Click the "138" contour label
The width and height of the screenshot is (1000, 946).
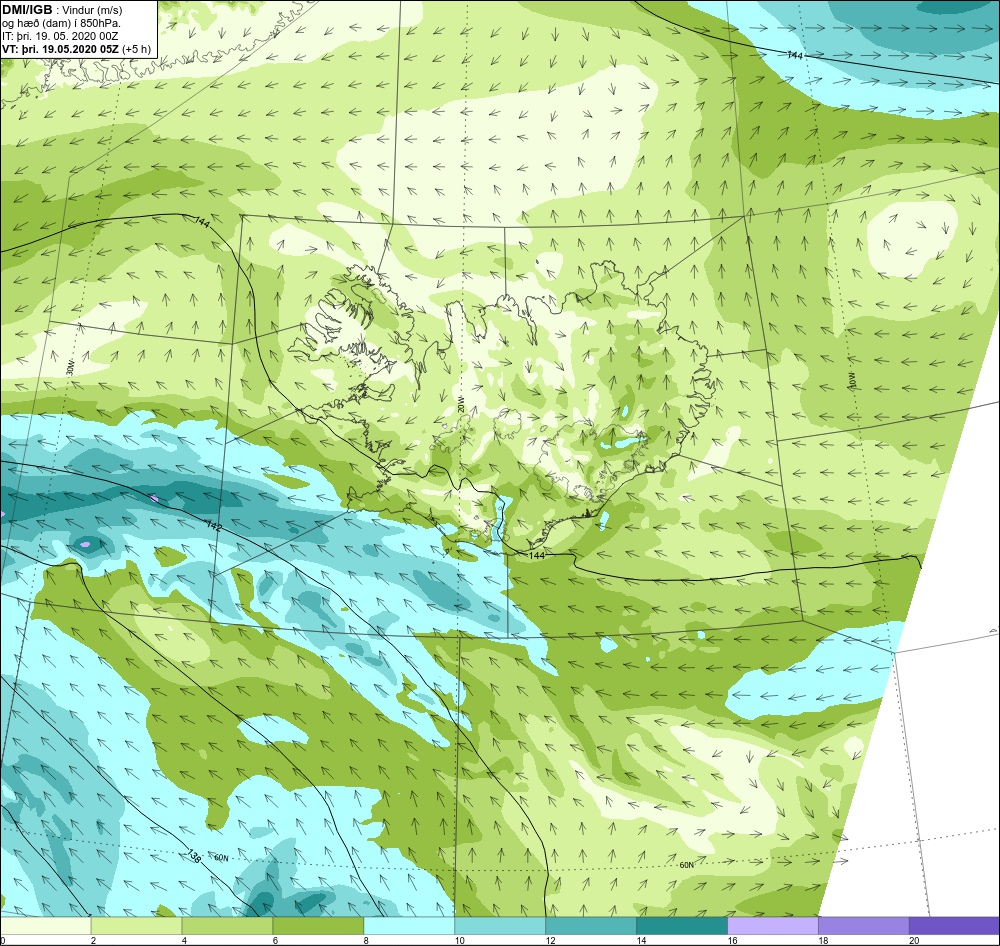[x=194, y=856]
